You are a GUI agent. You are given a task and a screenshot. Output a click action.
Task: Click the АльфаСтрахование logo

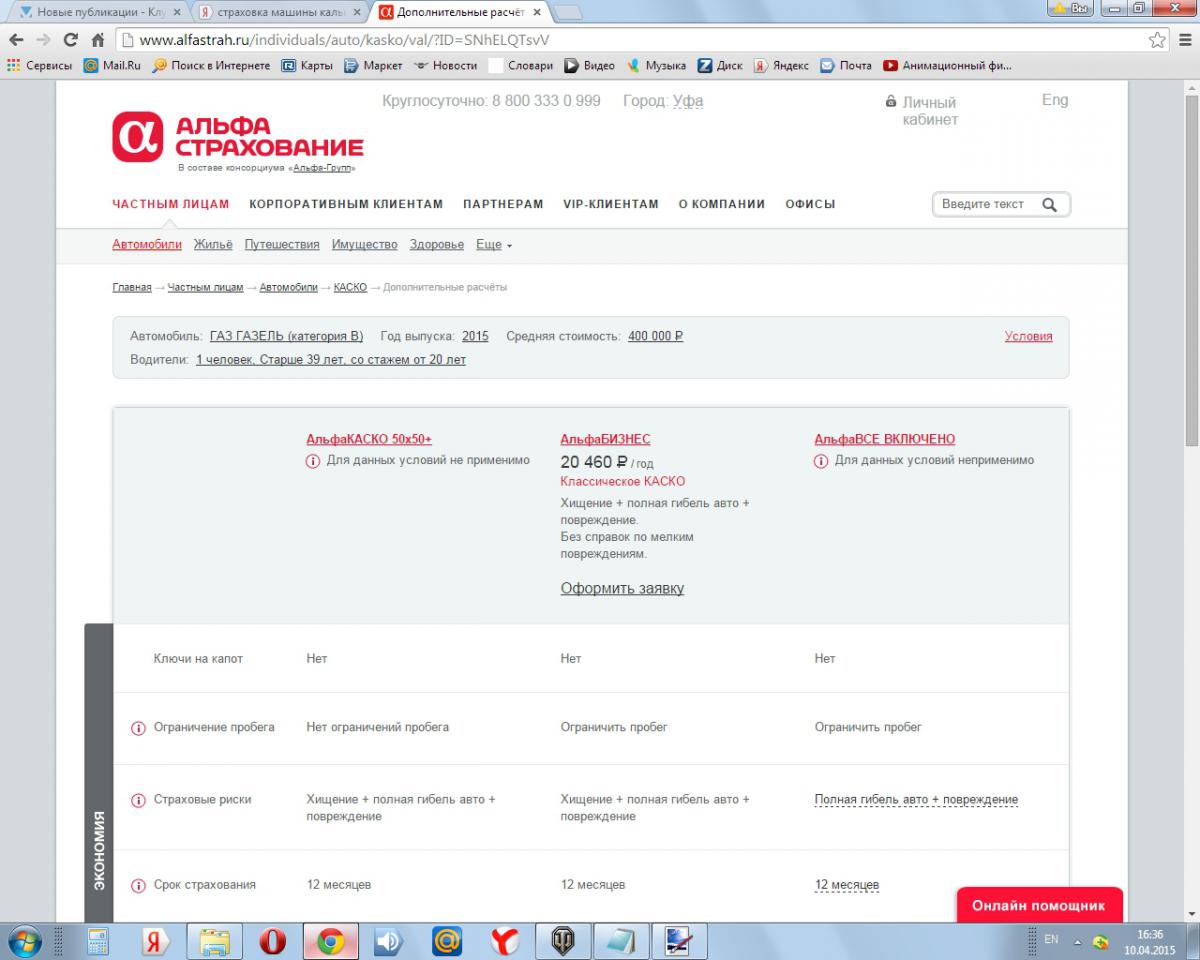[237, 138]
